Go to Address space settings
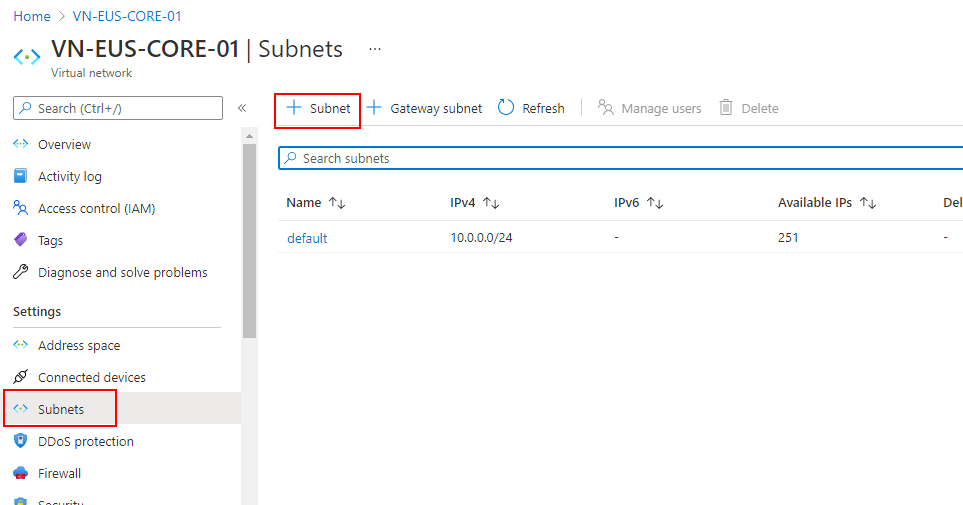 78,346
